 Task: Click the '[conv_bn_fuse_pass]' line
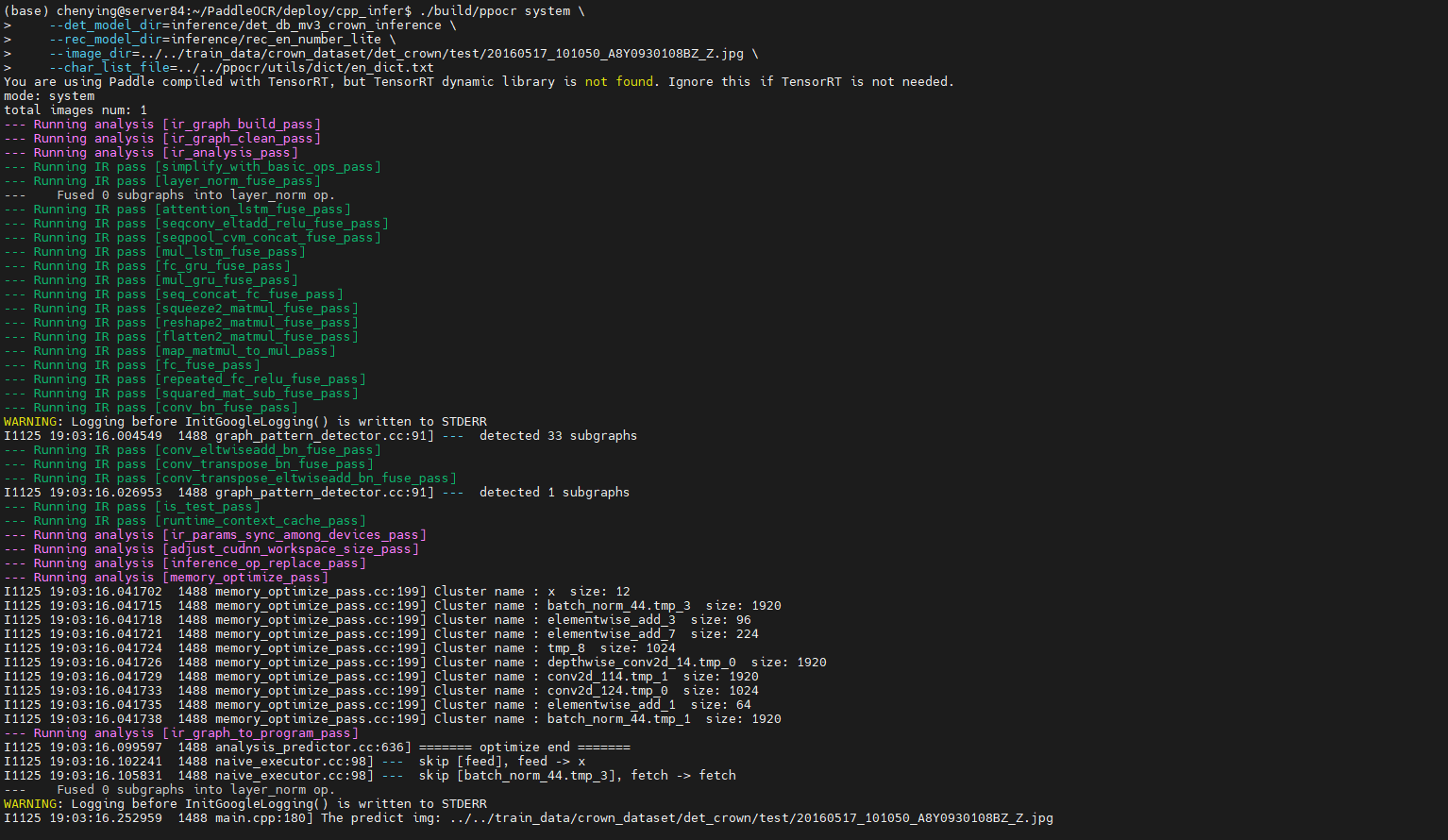click(151, 408)
